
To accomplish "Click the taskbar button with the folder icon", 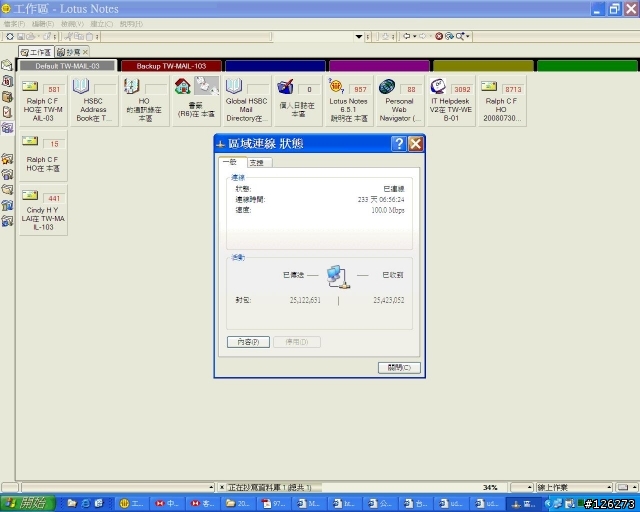I will [238, 503].
